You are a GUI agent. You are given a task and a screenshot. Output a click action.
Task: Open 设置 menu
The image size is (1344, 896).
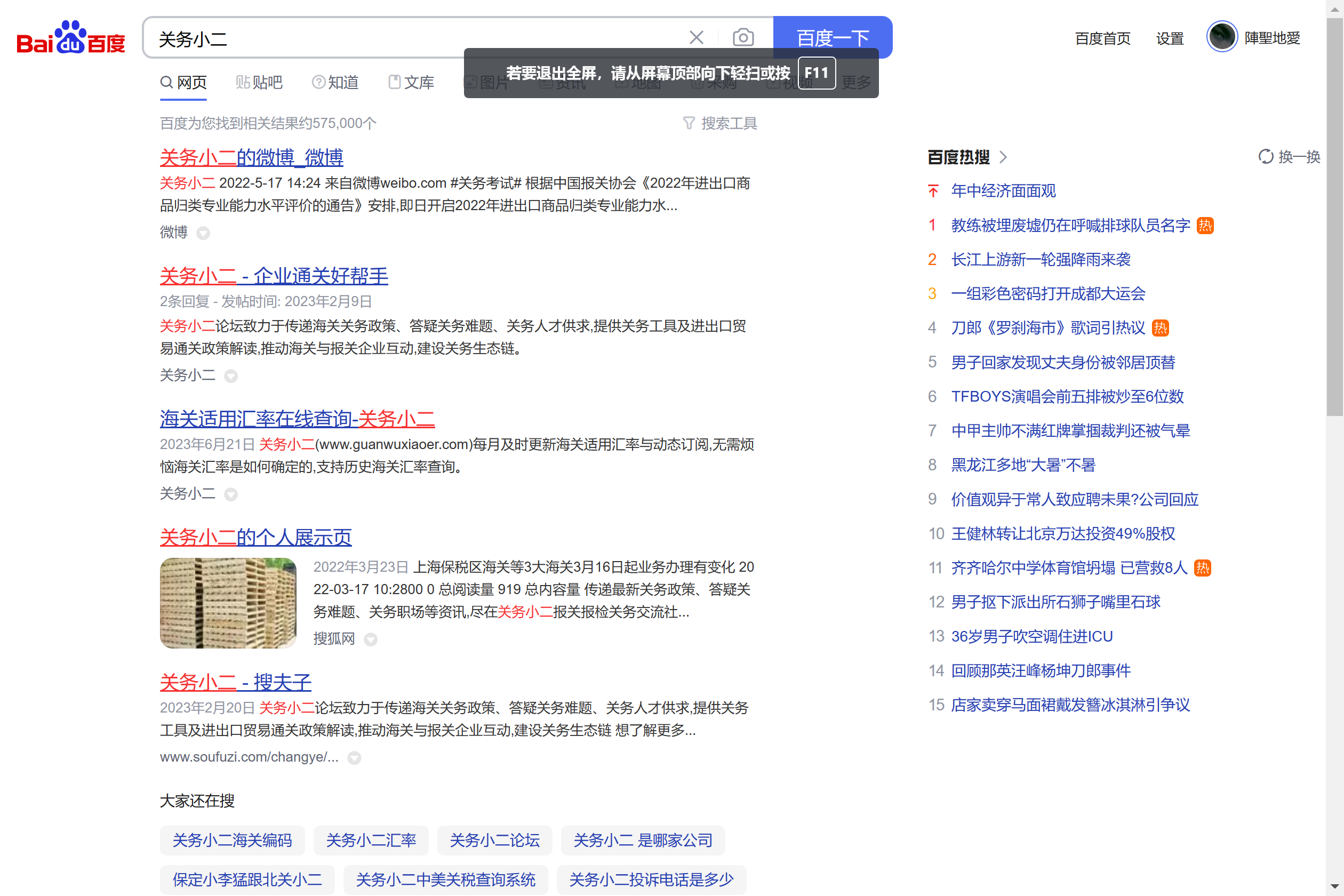tap(1169, 38)
